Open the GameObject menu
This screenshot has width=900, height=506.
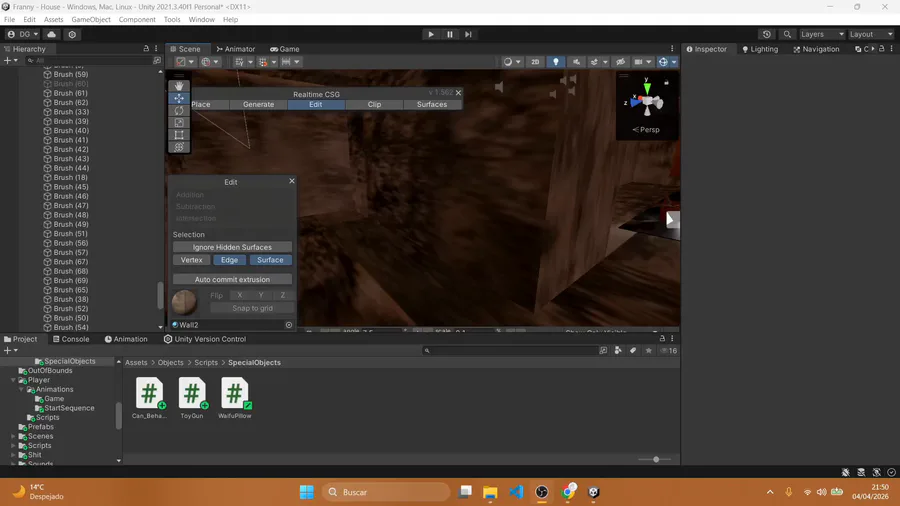[91, 20]
